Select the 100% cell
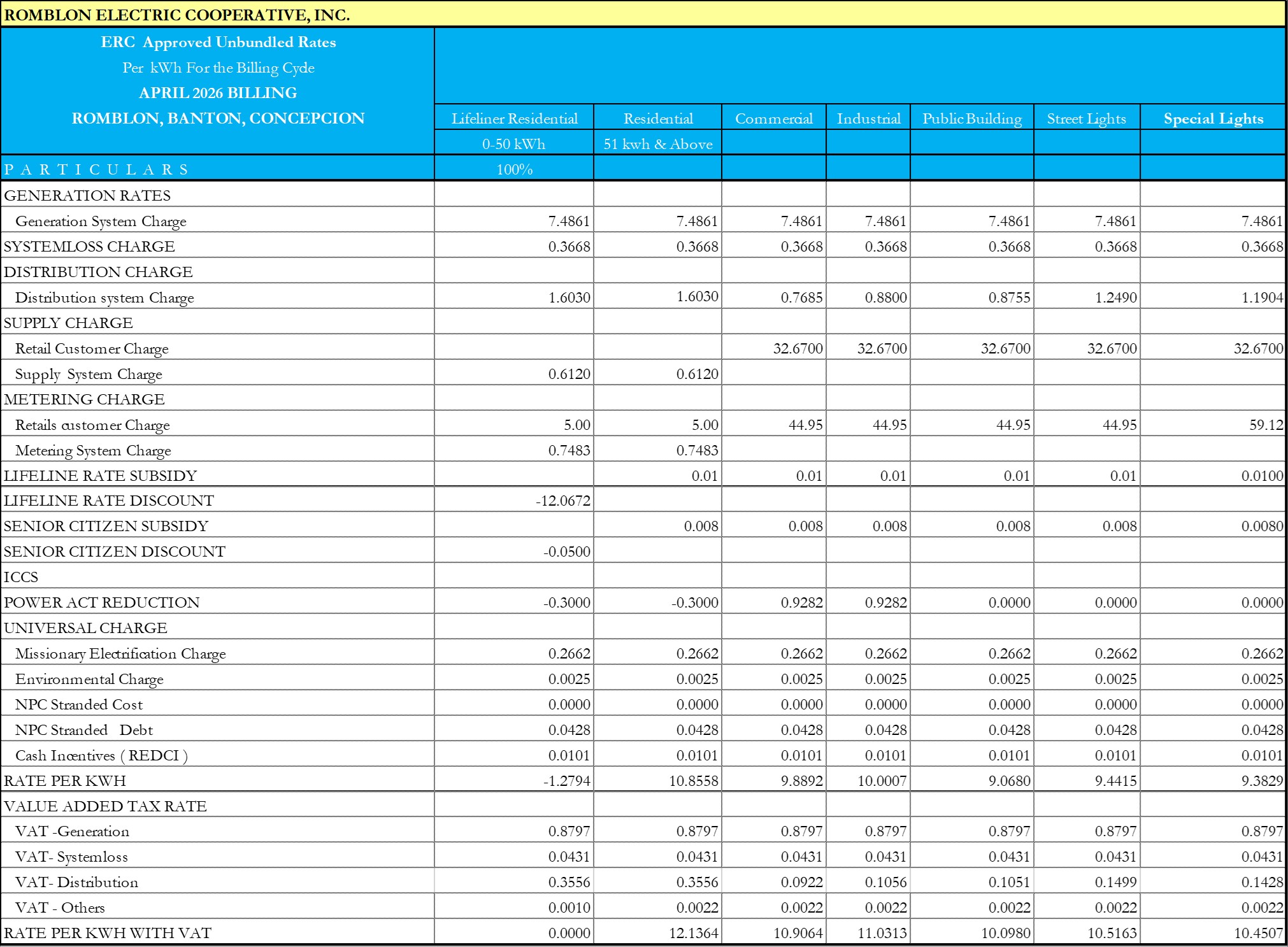Image resolution: width=1288 pixels, height=947 pixels. point(515,169)
